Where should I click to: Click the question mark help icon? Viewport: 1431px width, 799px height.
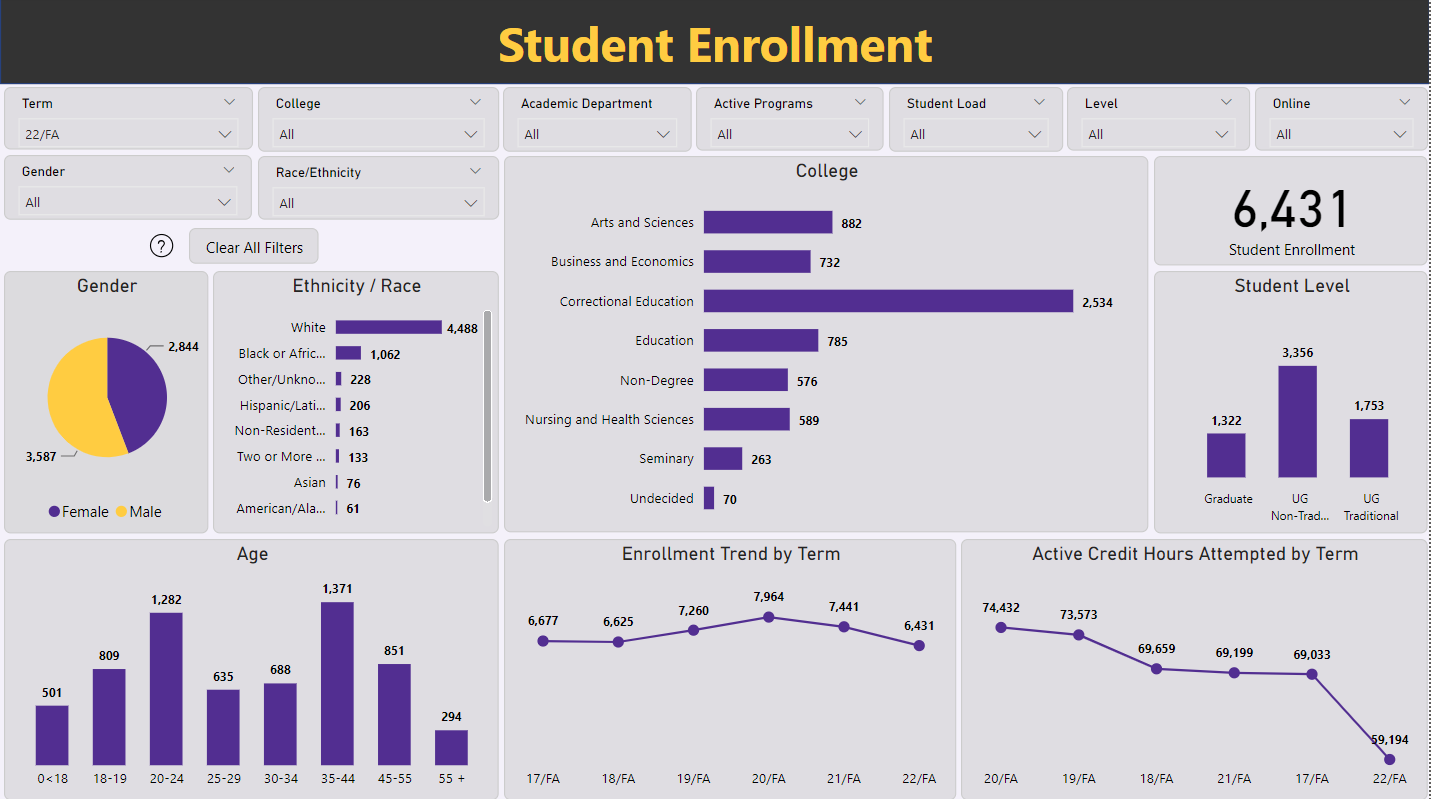pyautogui.click(x=161, y=247)
